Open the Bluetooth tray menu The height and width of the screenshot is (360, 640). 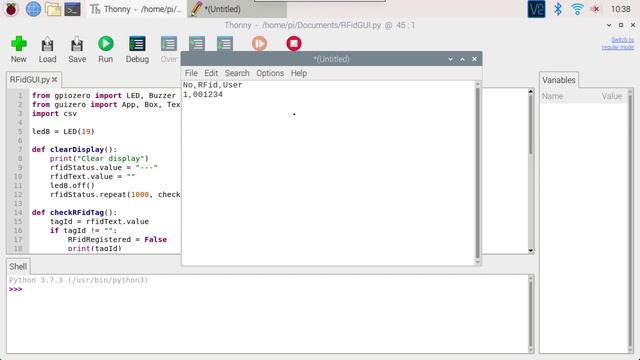[x=558, y=9]
